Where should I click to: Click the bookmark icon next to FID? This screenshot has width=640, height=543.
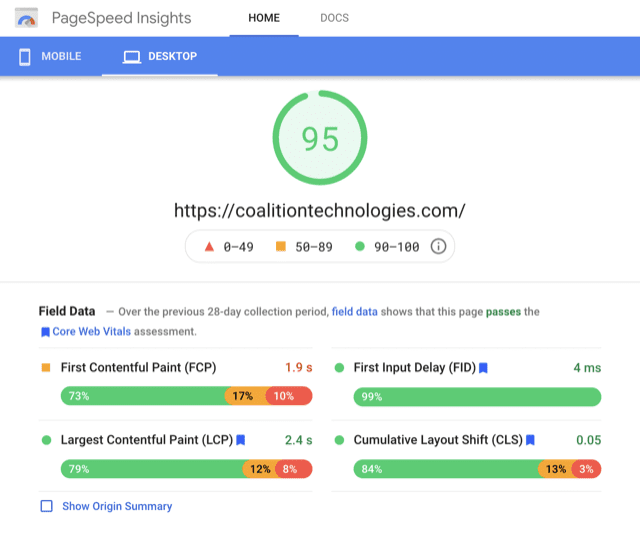click(x=483, y=368)
